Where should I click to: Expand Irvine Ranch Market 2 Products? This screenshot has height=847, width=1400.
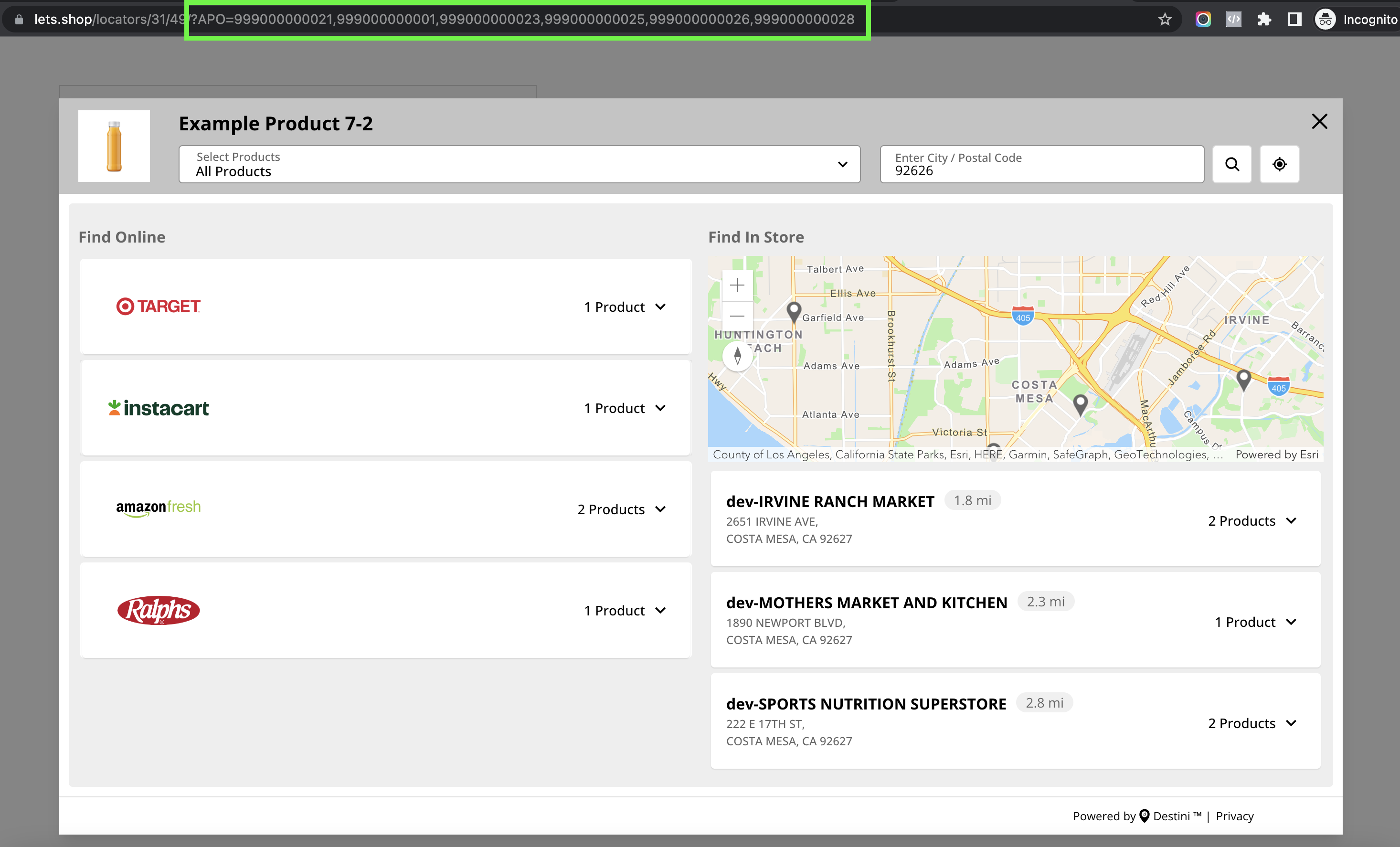click(x=1252, y=520)
